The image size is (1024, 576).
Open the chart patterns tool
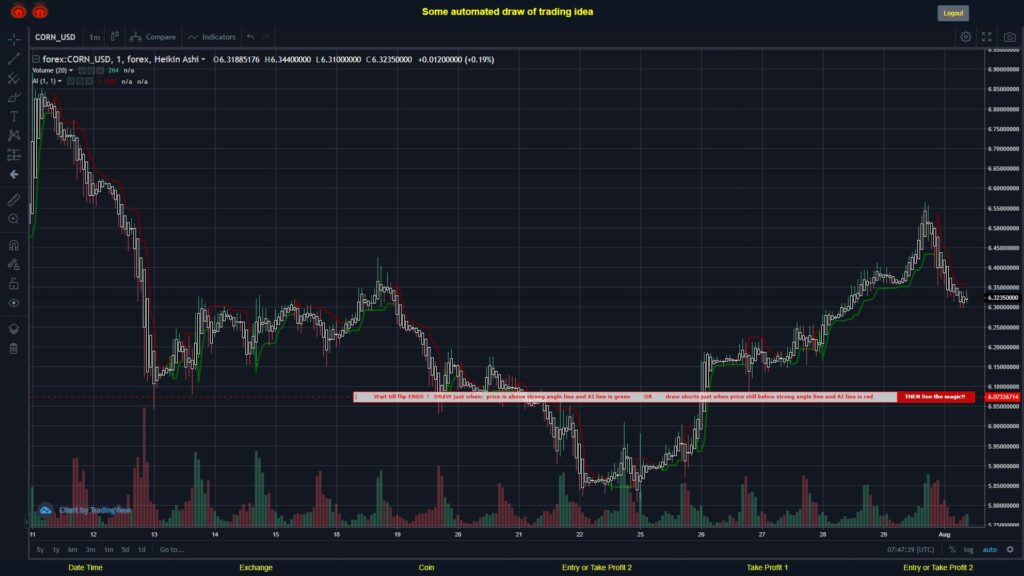(x=14, y=135)
